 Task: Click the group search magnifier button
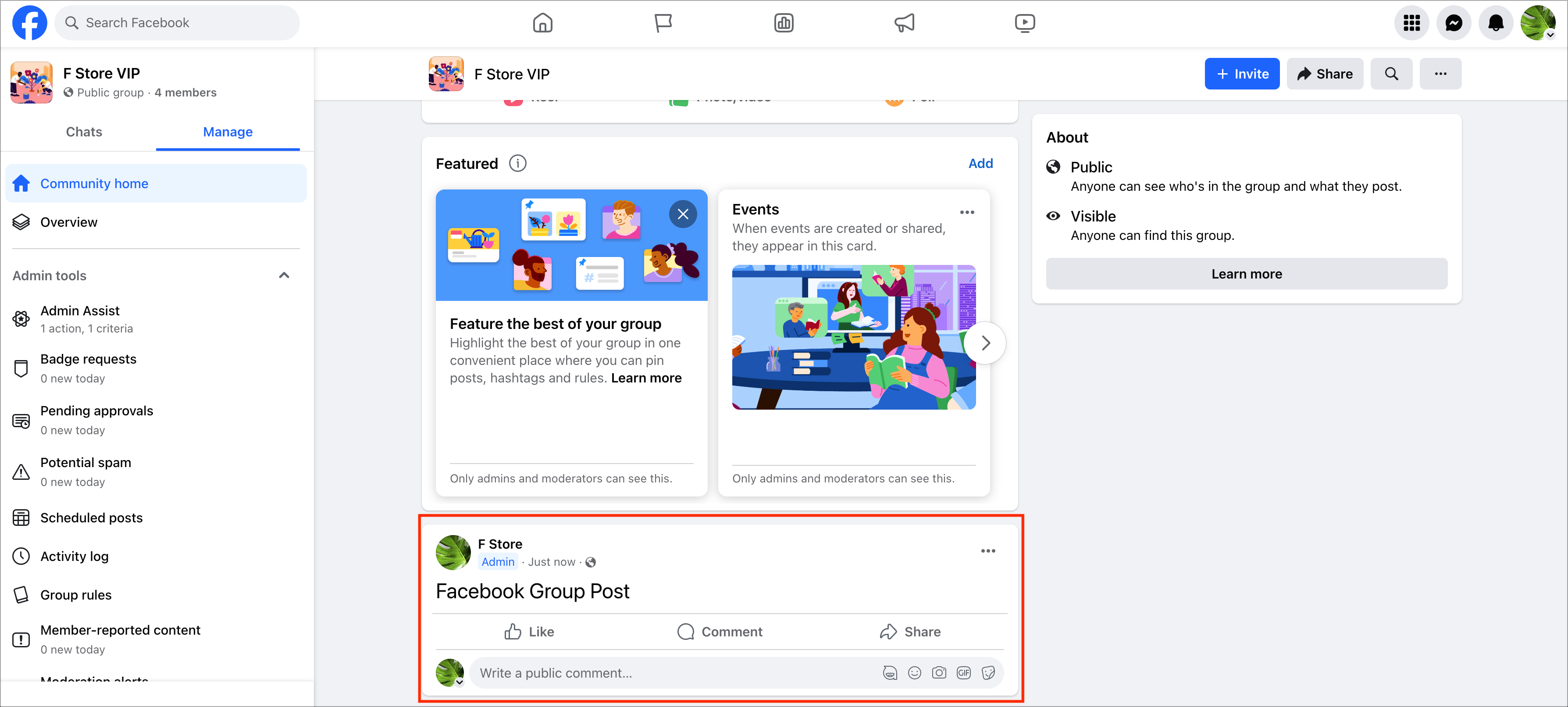coord(1391,74)
